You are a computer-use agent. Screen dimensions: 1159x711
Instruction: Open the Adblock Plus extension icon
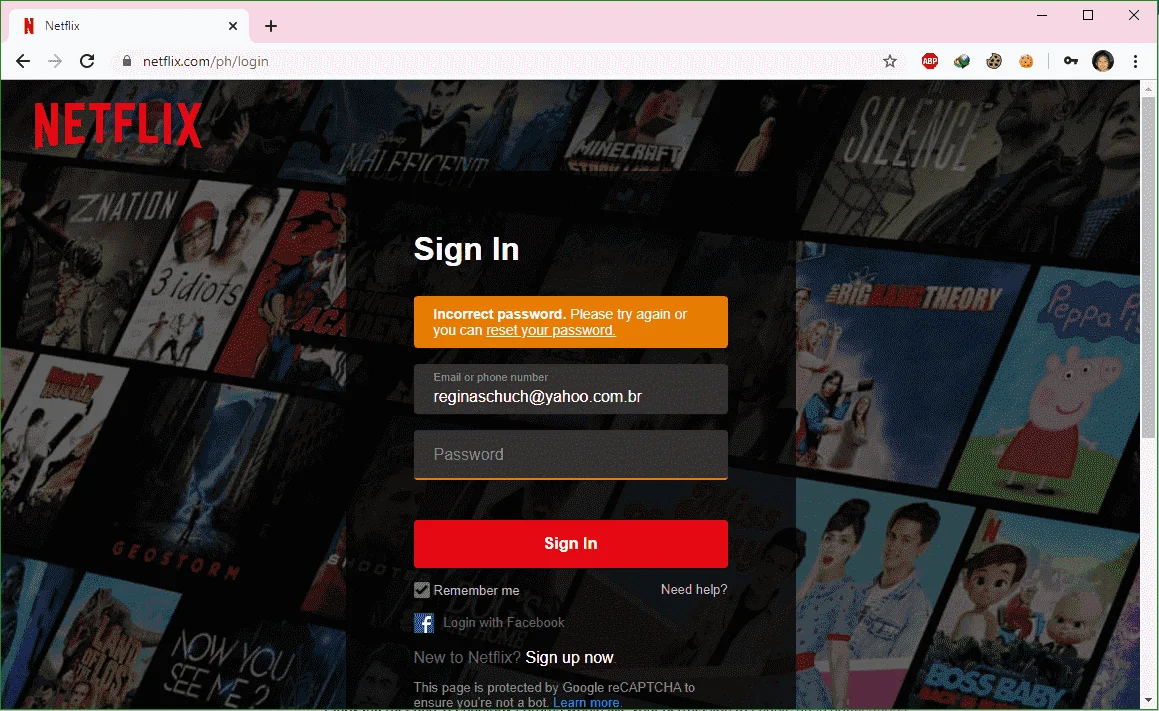(x=930, y=61)
